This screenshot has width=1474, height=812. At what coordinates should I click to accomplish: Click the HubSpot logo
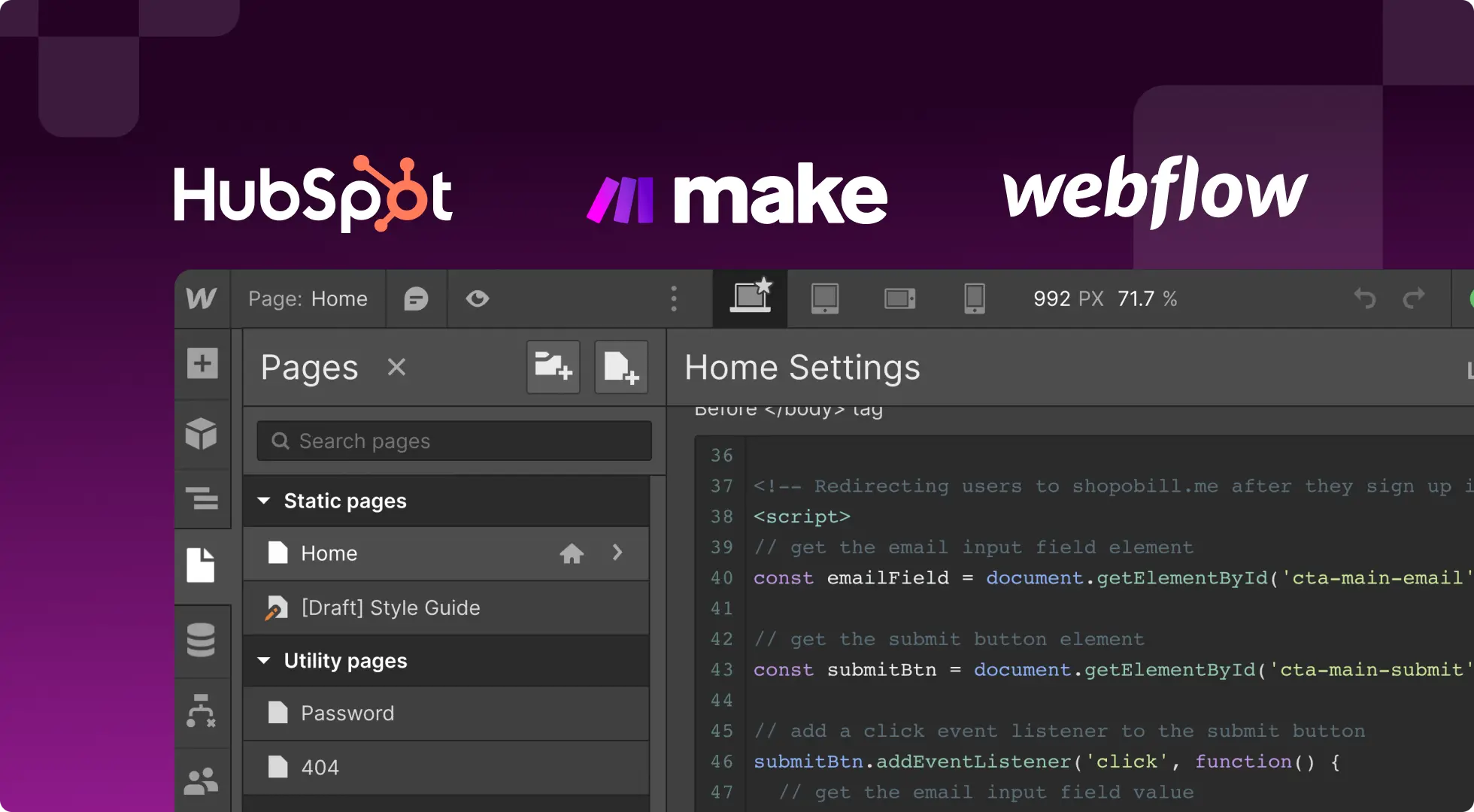coord(314,194)
